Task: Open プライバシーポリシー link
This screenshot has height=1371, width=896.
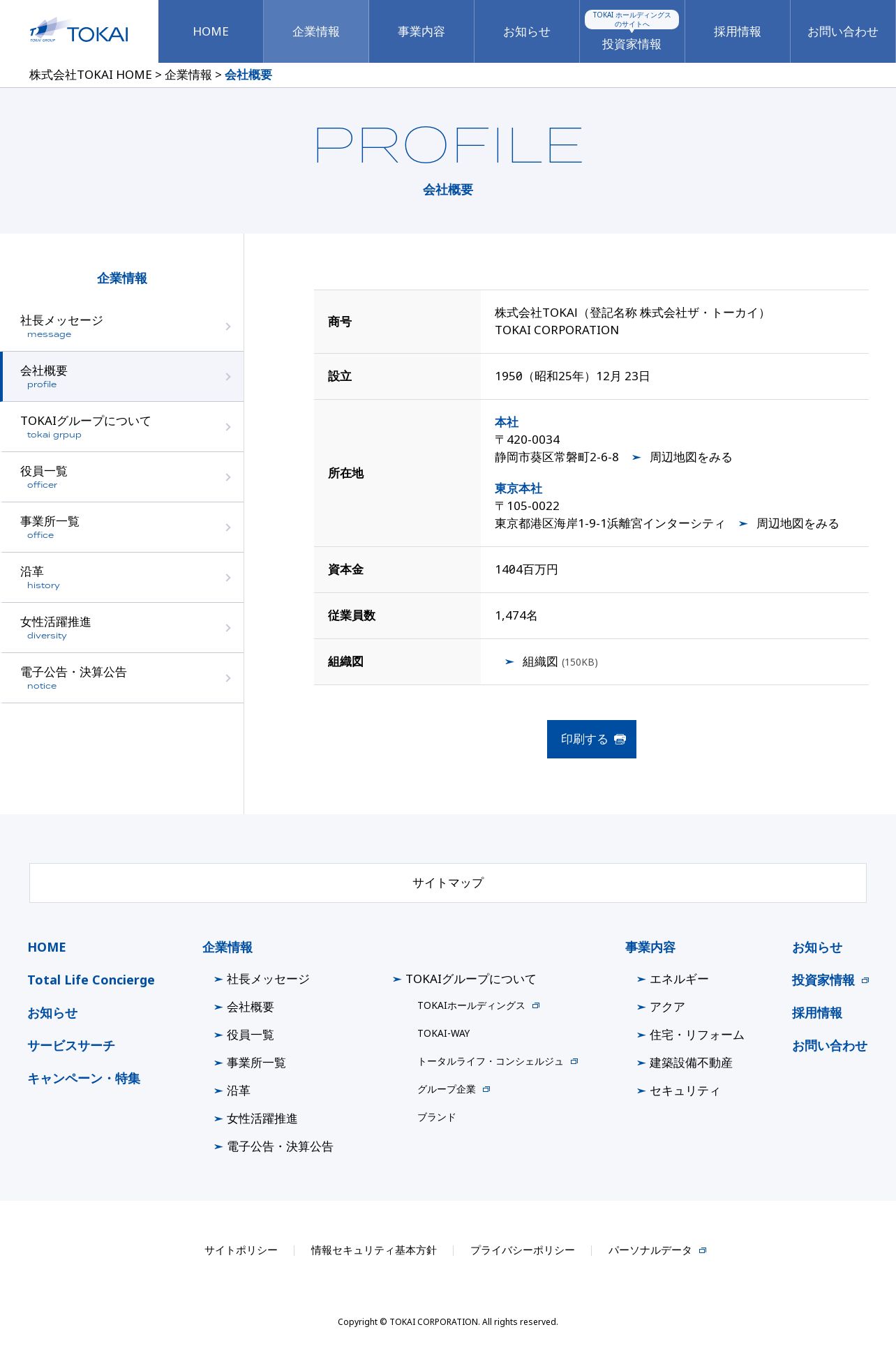Action: click(522, 1250)
